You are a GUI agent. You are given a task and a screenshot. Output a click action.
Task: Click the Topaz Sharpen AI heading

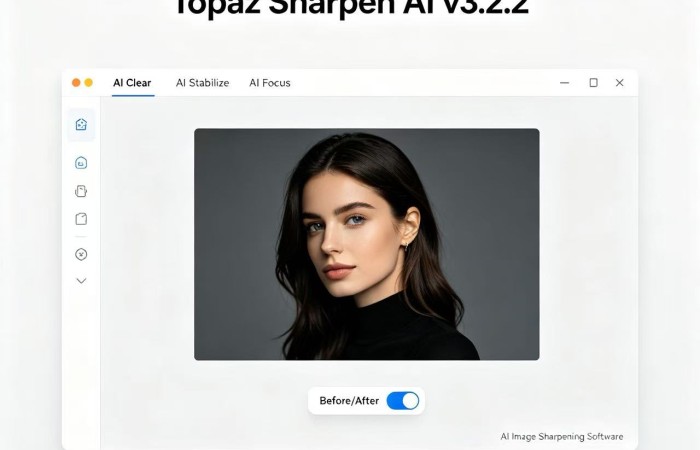(351, 8)
